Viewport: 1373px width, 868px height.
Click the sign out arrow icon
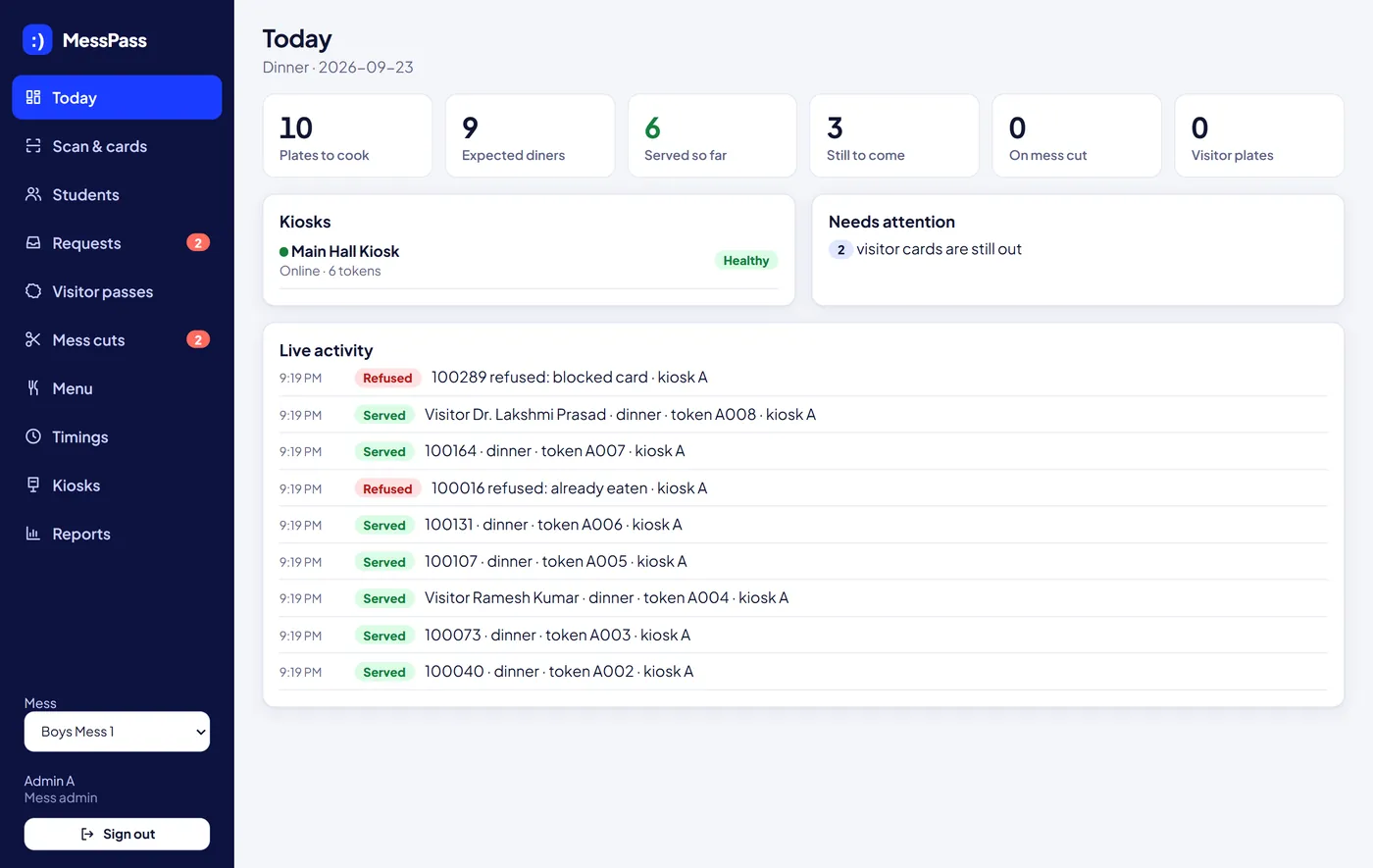coord(87,834)
